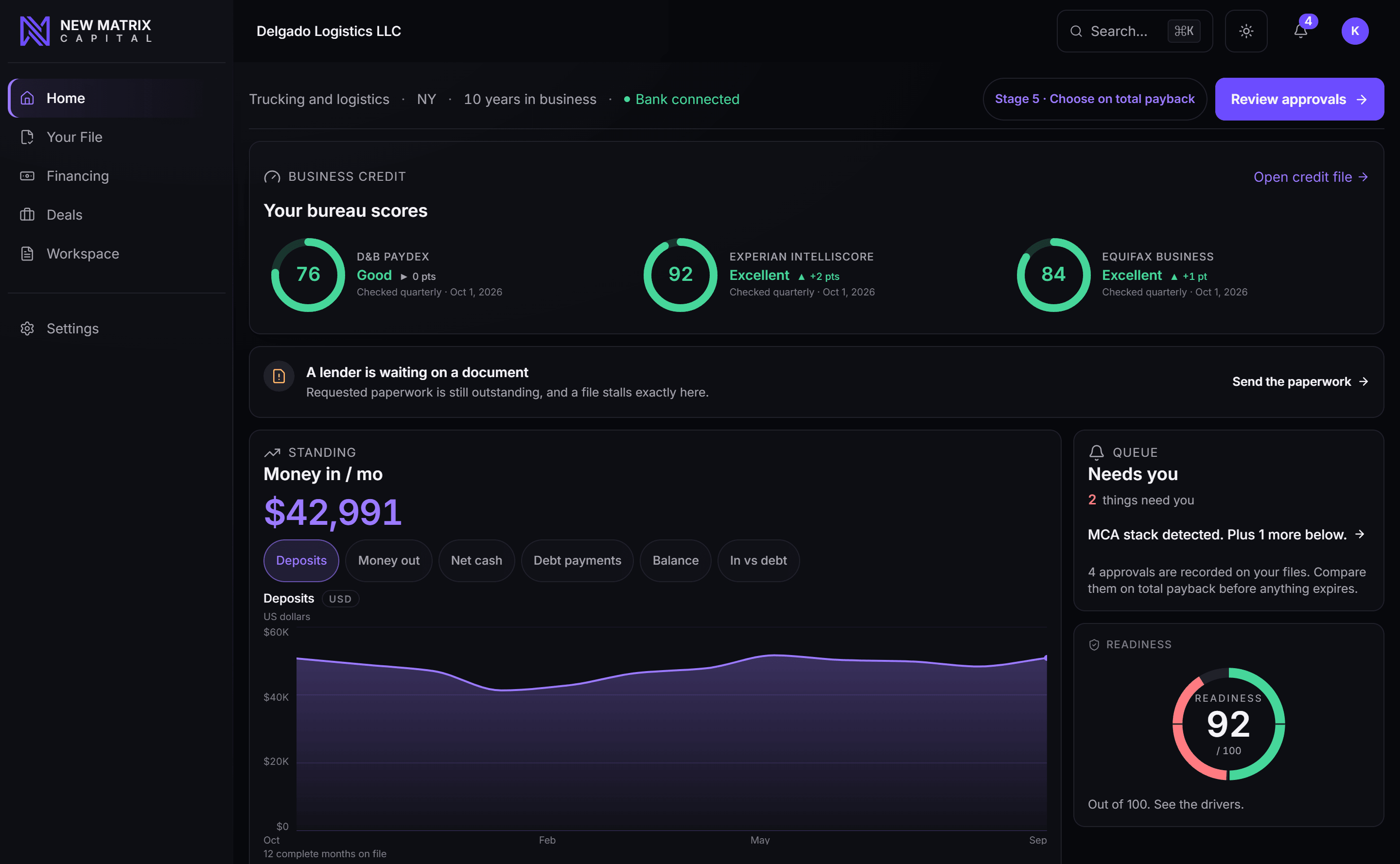This screenshot has height=864, width=1400.
Task: Click the Home house icon
Action: tap(27, 98)
